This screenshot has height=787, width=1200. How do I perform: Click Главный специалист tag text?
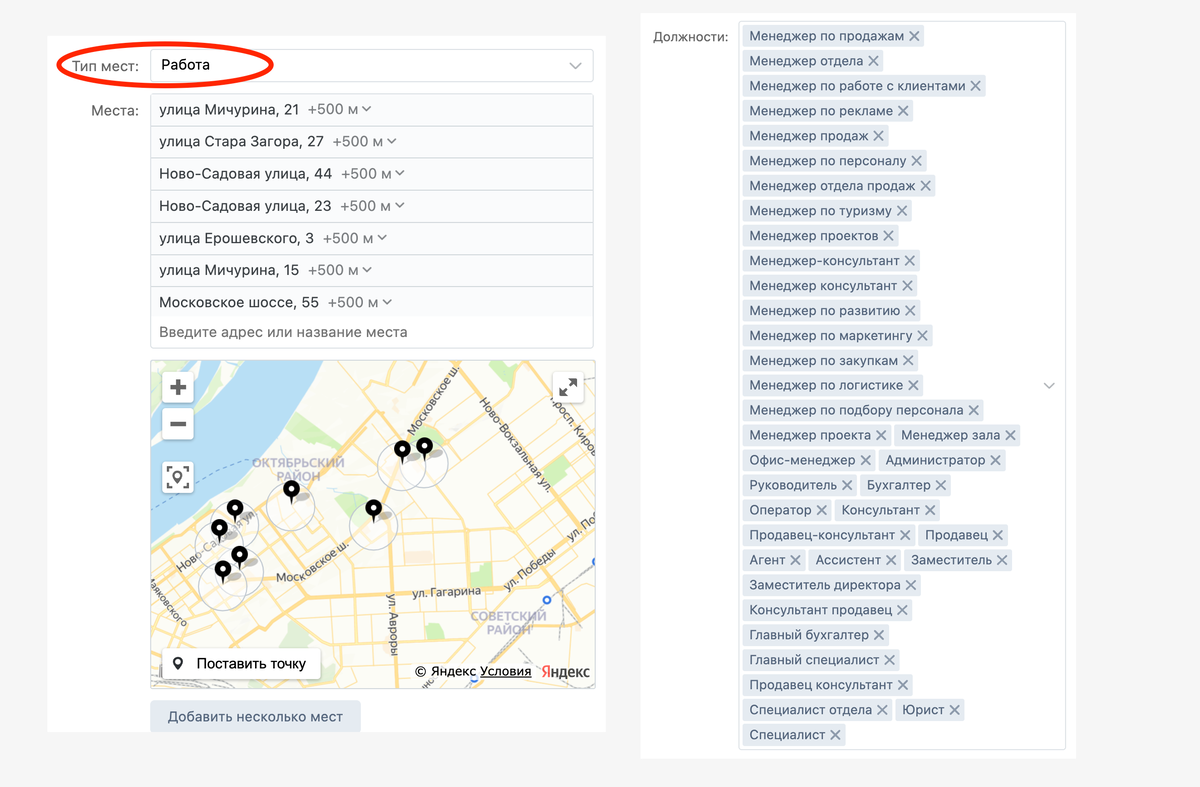[814, 660]
